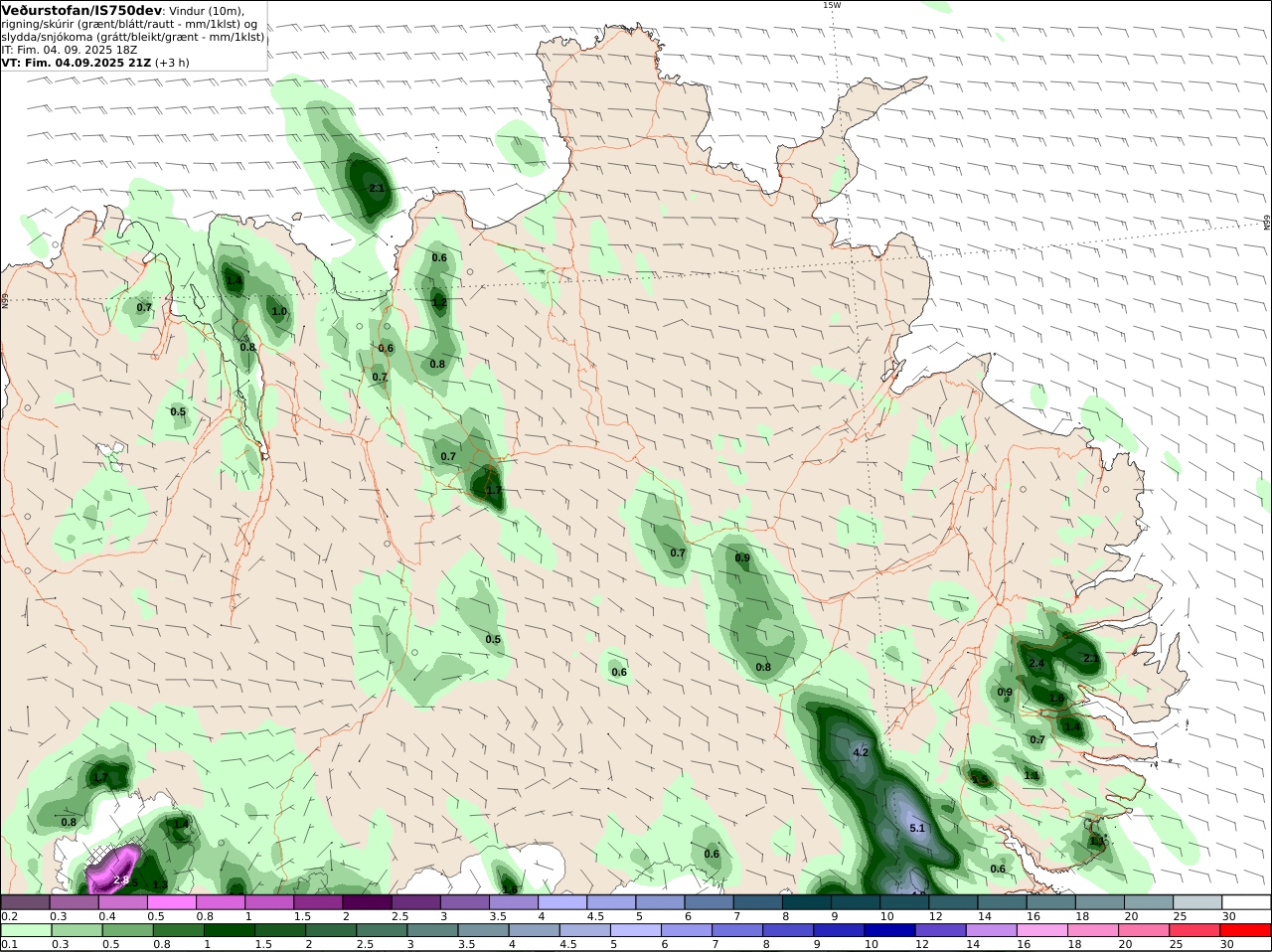Click the 2.8 value over the purple snow patch

(121, 879)
